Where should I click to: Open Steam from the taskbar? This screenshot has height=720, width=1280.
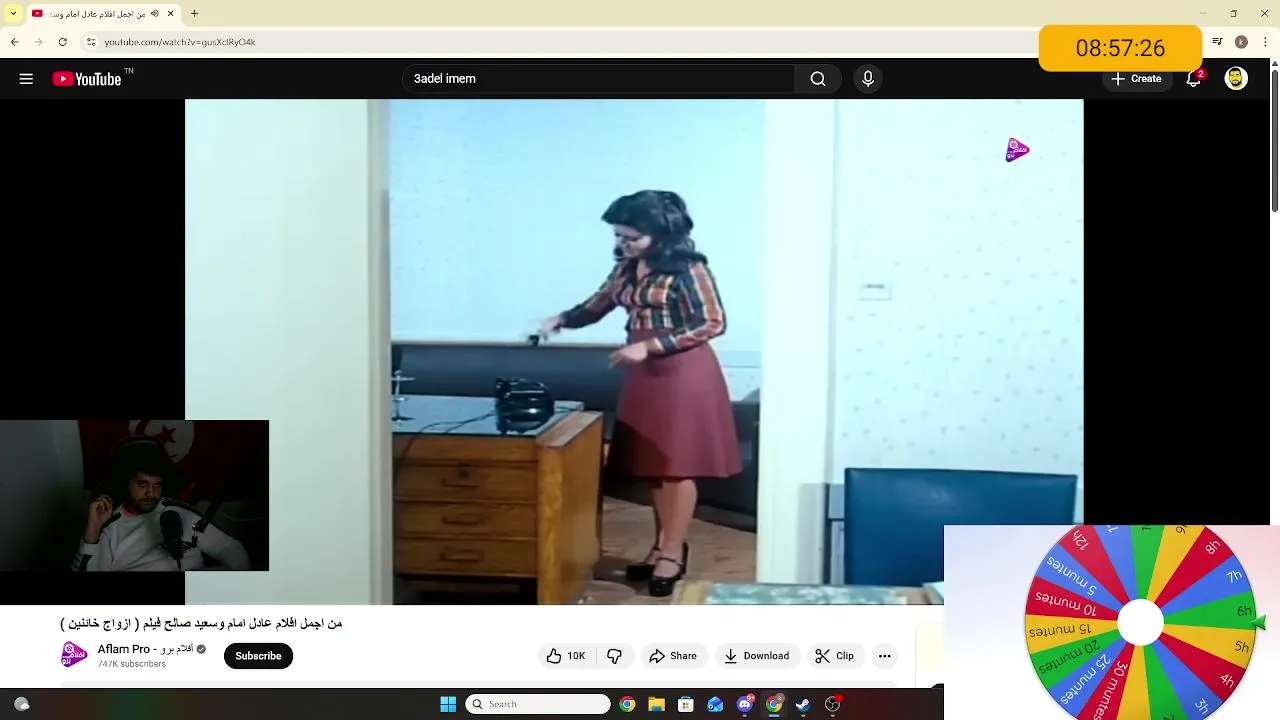click(803, 704)
